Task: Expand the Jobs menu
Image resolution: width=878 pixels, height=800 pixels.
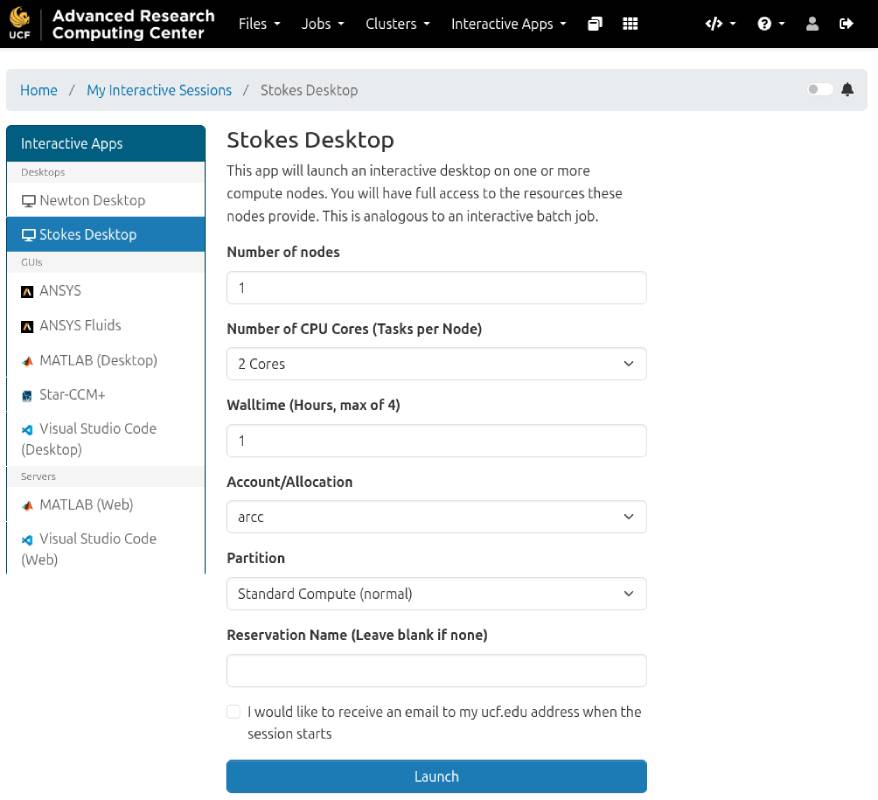Action: point(323,24)
